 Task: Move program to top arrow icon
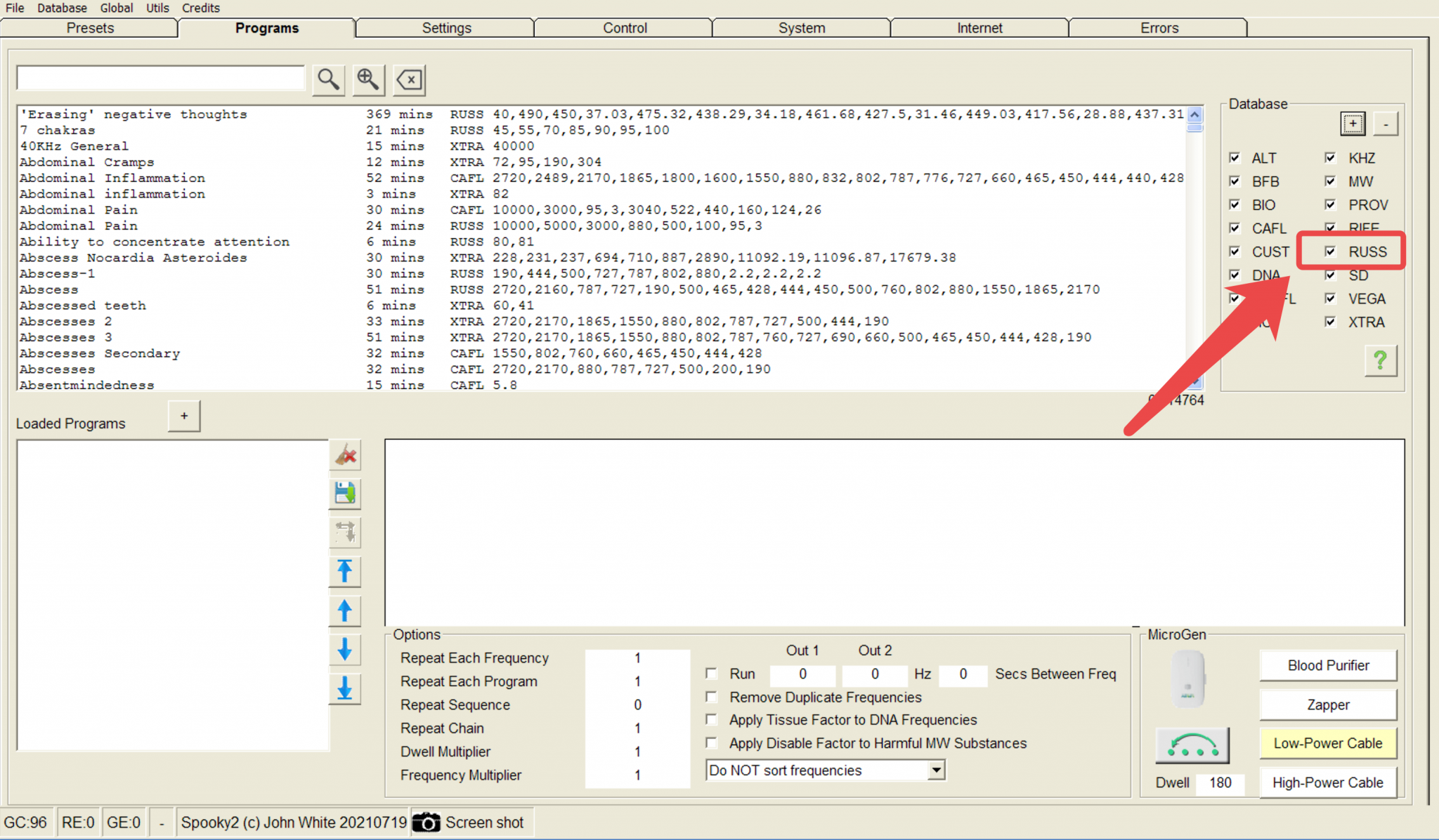pyautogui.click(x=345, y=572)
